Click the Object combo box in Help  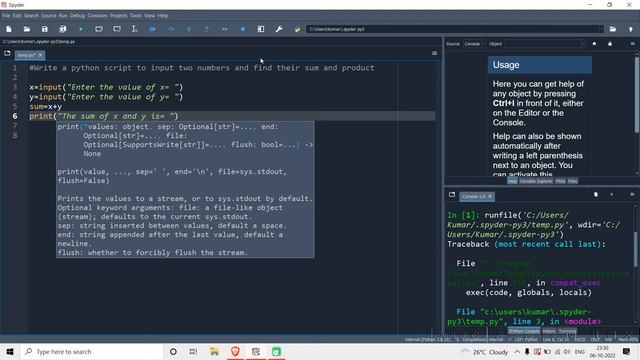pos(545,44)
